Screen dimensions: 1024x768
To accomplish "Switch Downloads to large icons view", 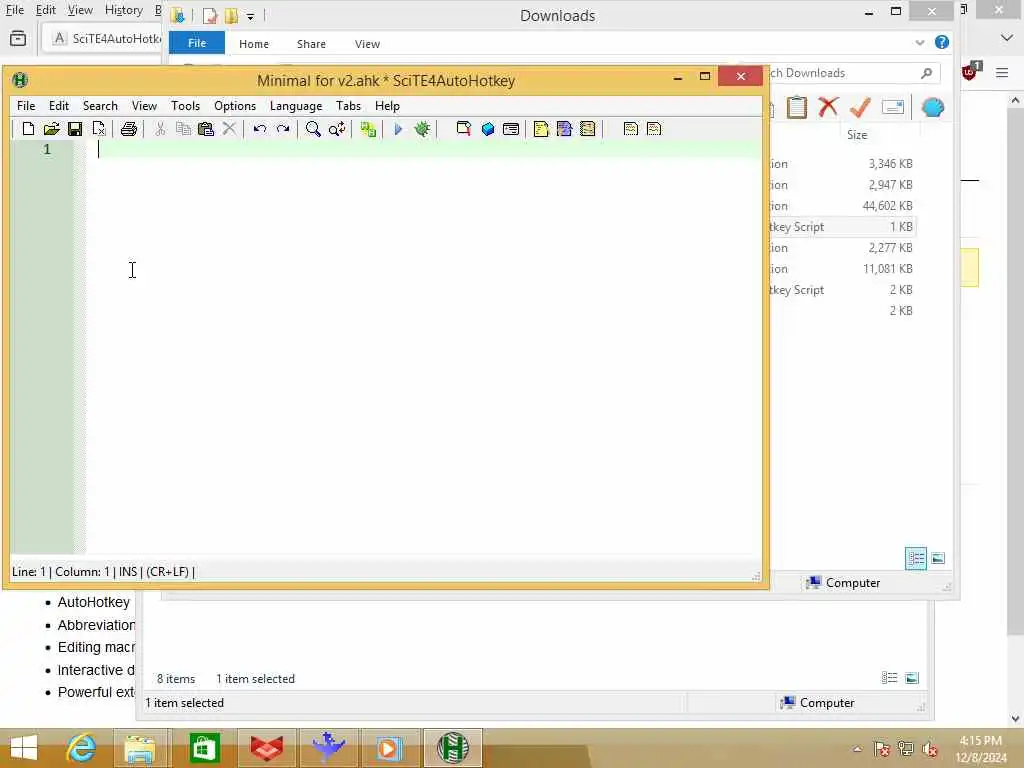I will coord(938,558).
